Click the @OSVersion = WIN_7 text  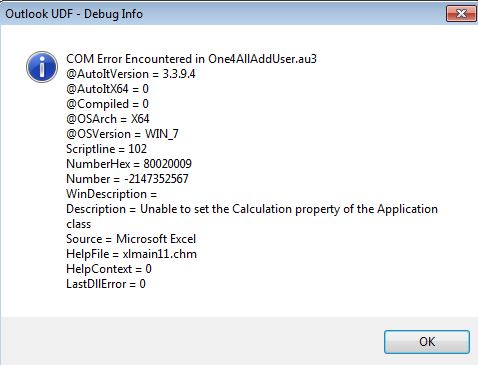click(122, 134)
